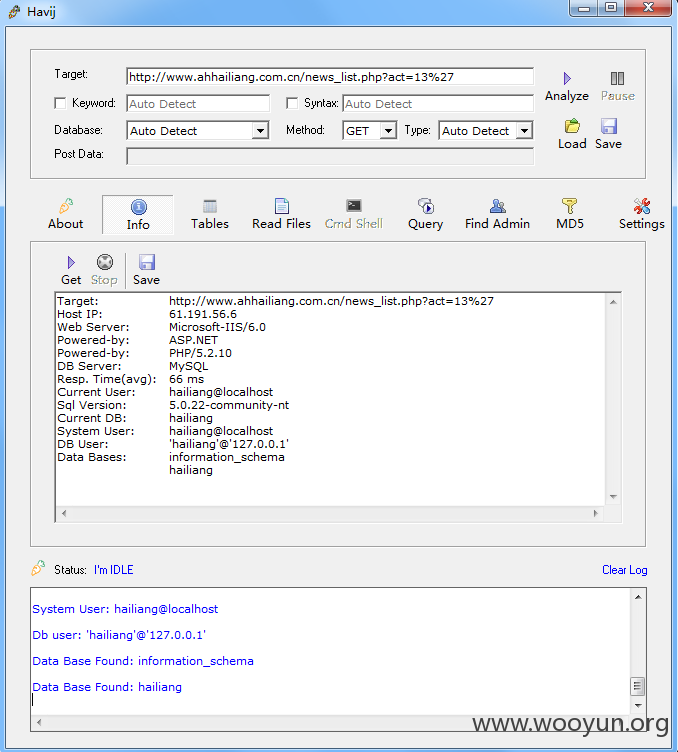Click the About tab label

65,224
